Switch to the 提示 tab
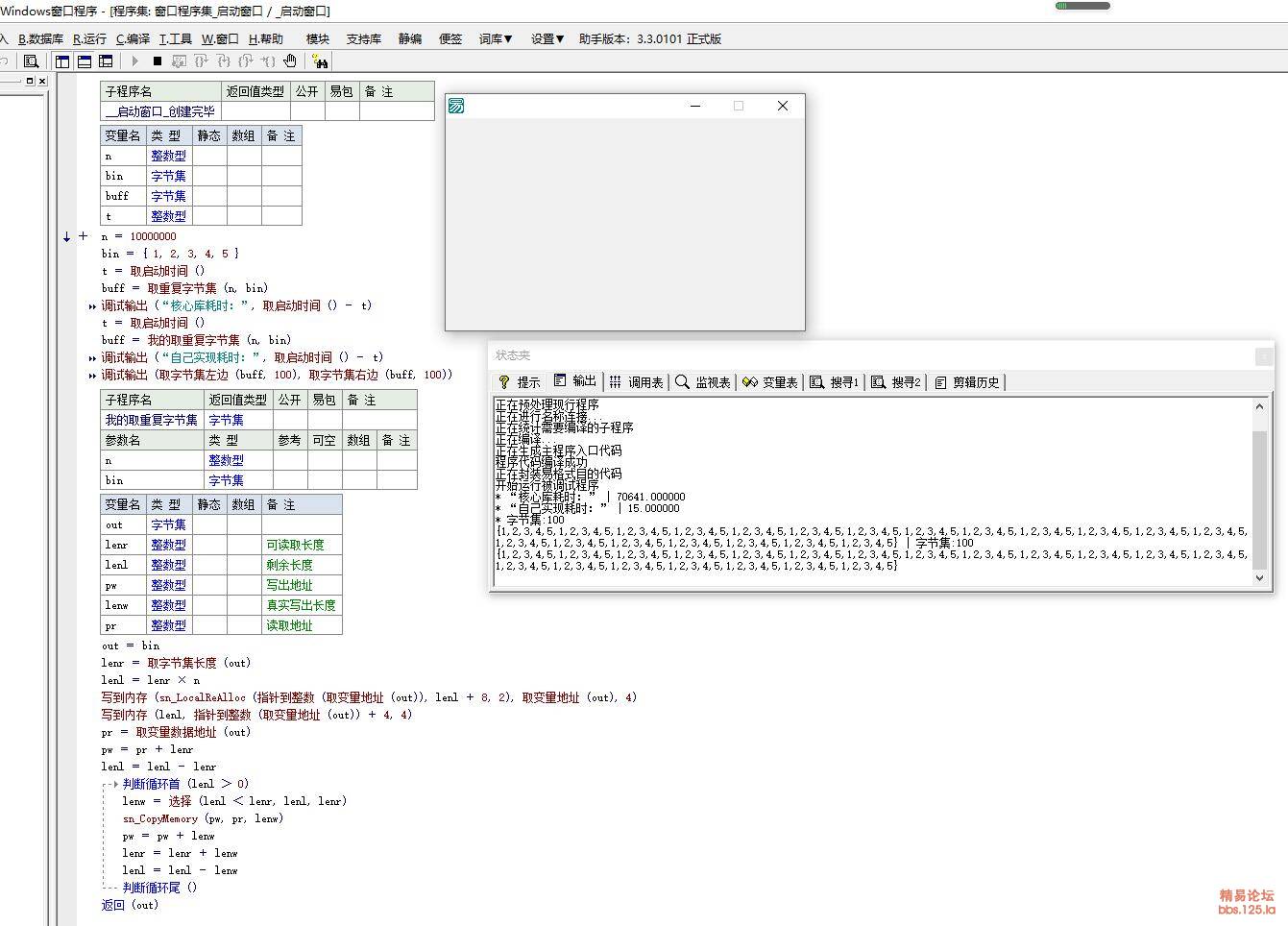The height and width of the screenshot is (926, 1288). (520, 382)
